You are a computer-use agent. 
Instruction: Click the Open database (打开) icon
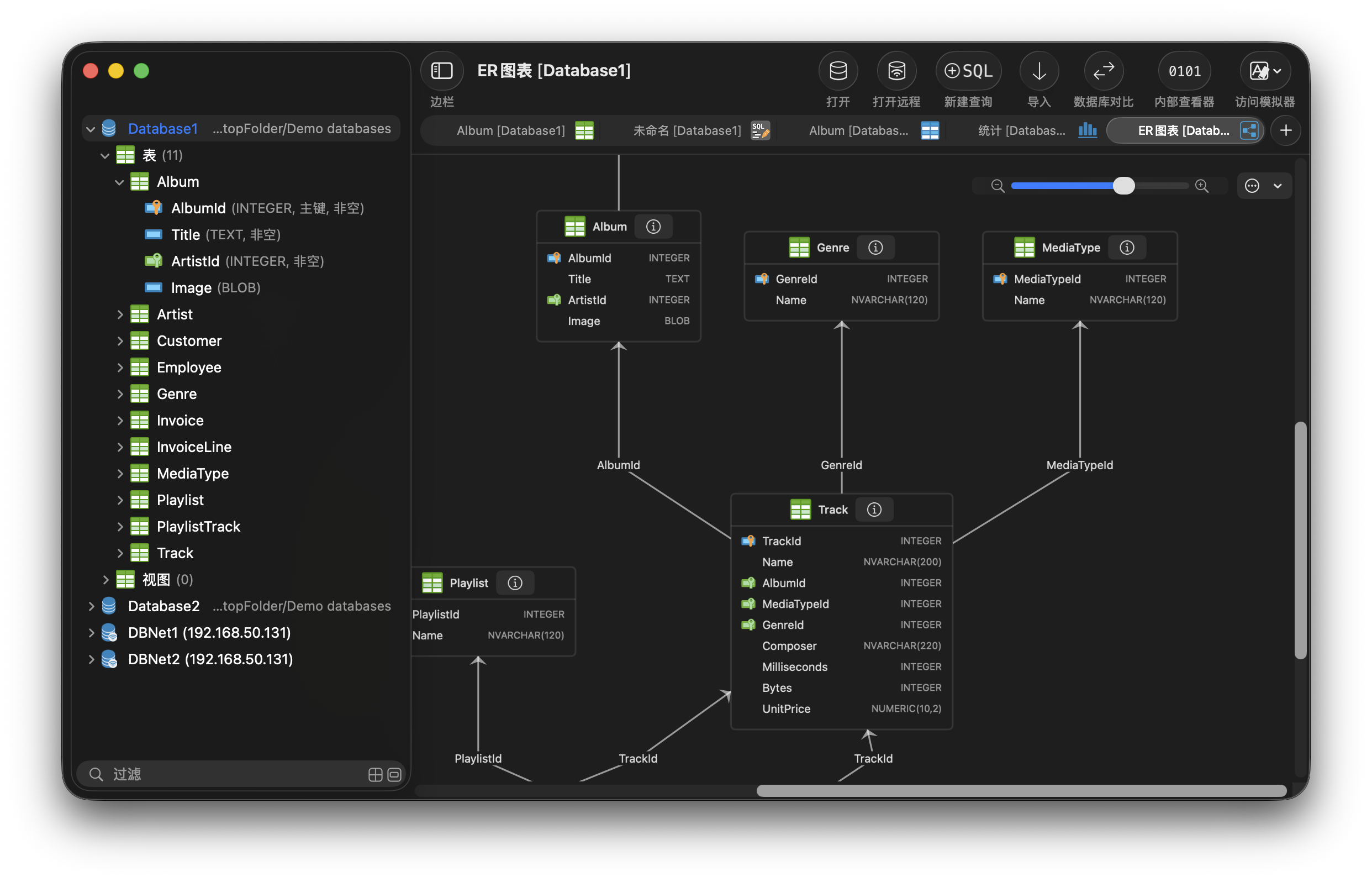tap(838, 71)
